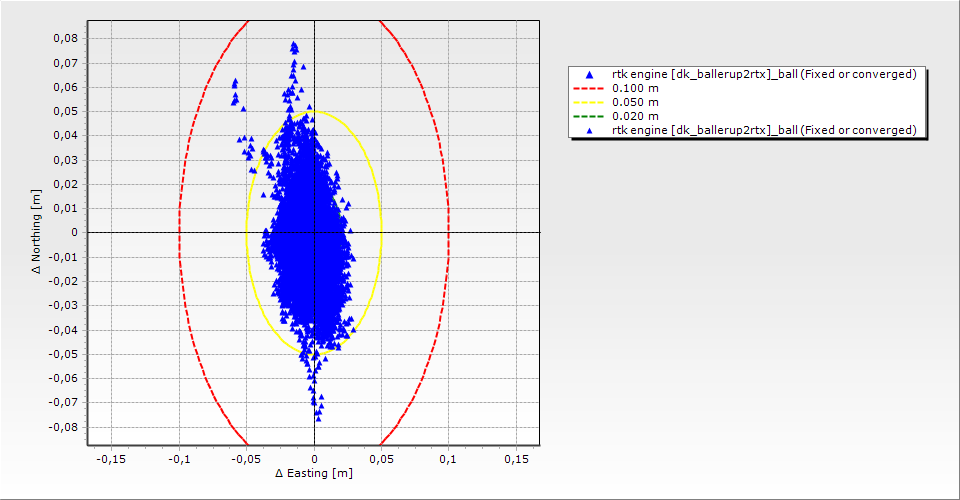Viewport: 960px width, 500px height.
Task: Select the "0.100 m" legend label
Action: coord(636,88)
